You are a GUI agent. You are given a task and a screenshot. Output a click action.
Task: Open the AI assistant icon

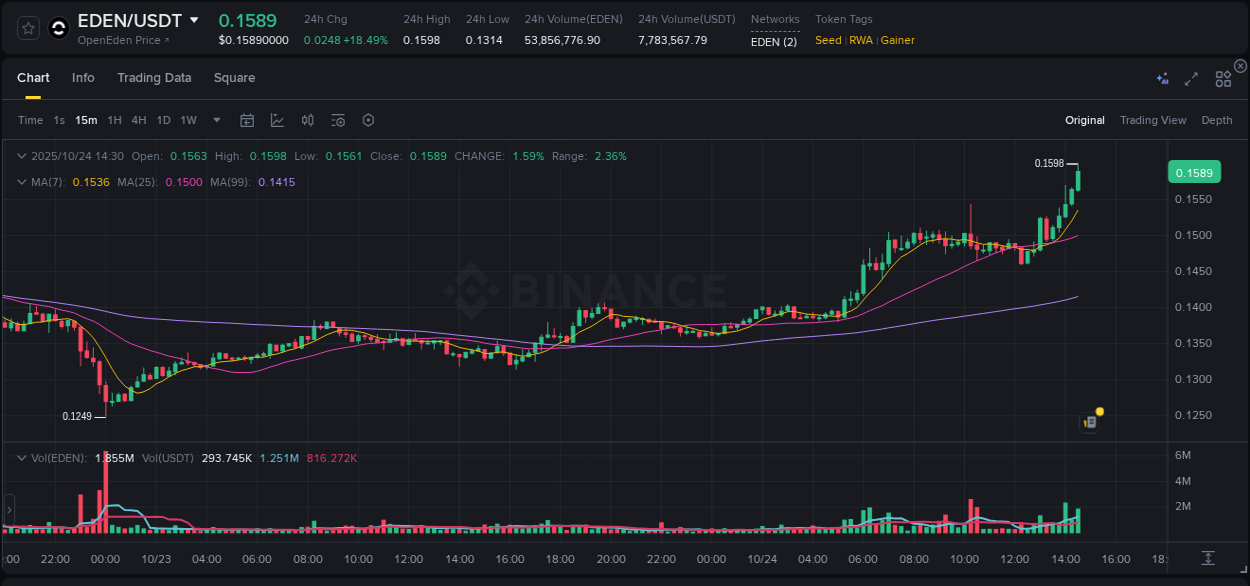(x=1162, y=78)
